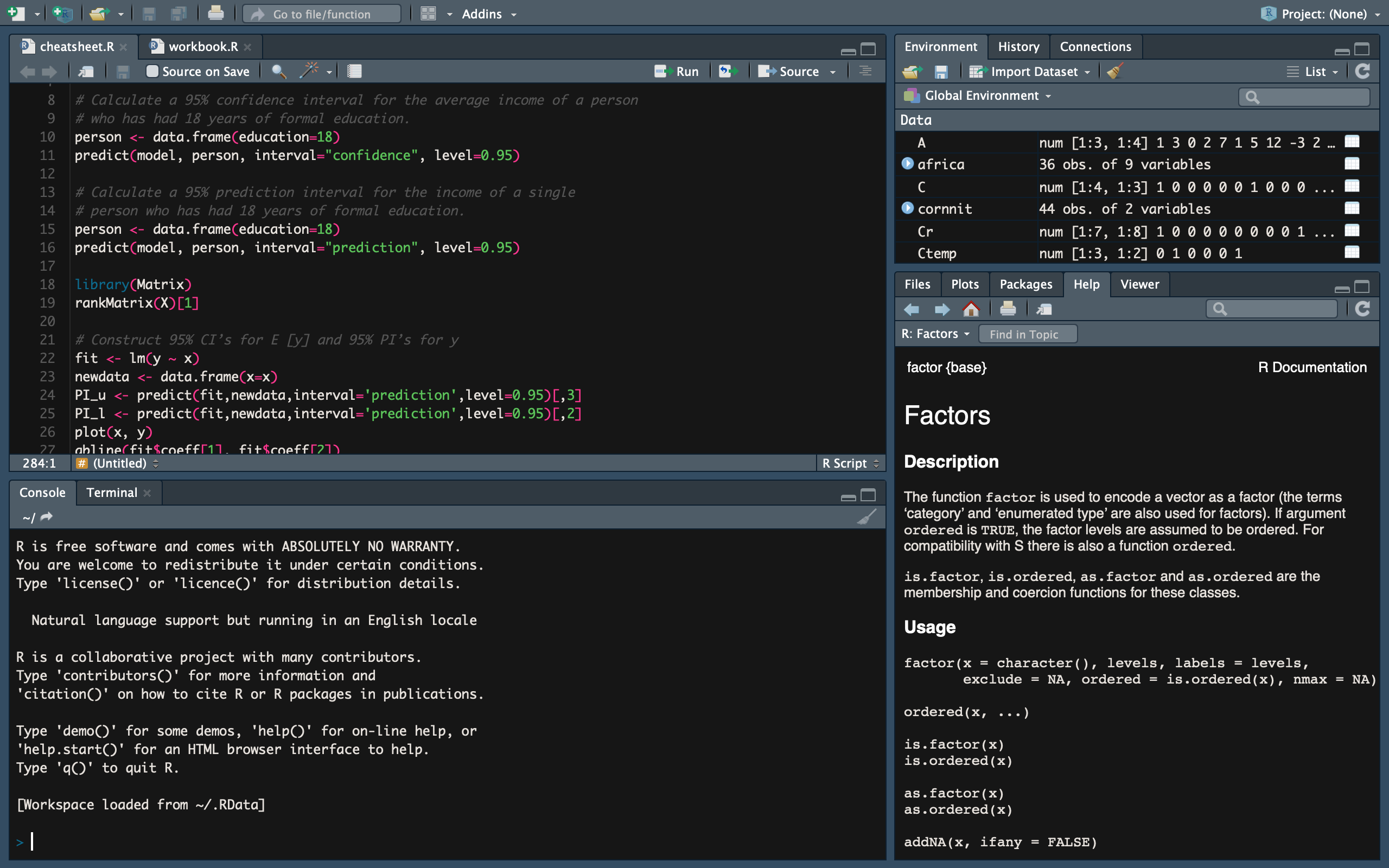
Task: Click the Print icon in main toolbar
Action: [215, 13]
